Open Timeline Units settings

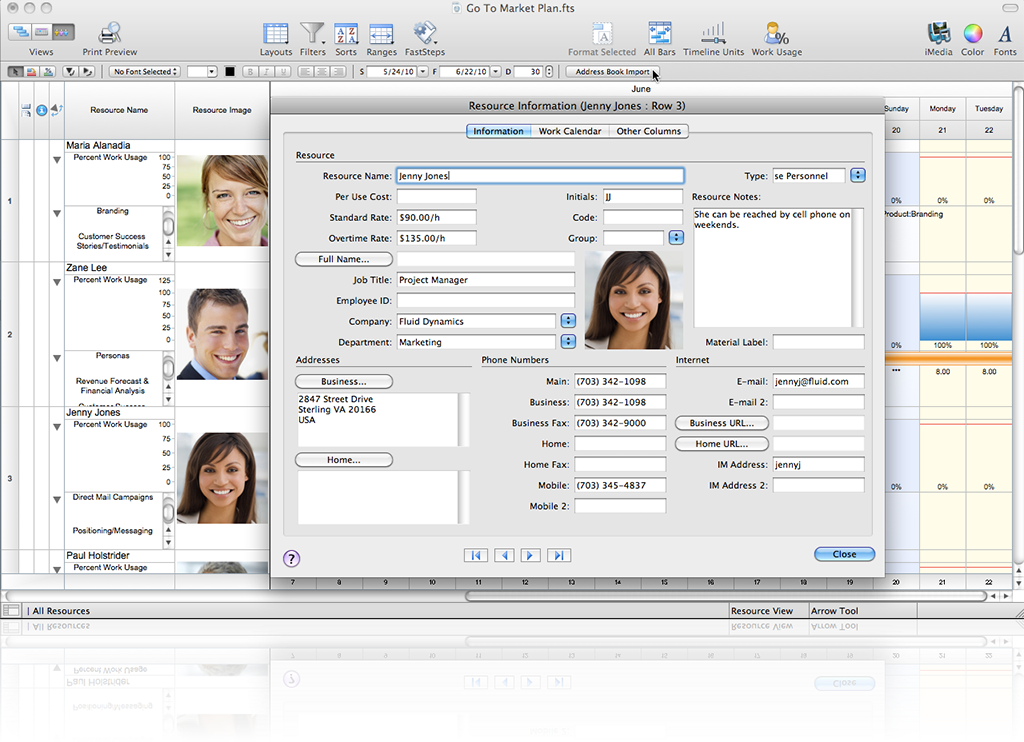tap(713, 33)
